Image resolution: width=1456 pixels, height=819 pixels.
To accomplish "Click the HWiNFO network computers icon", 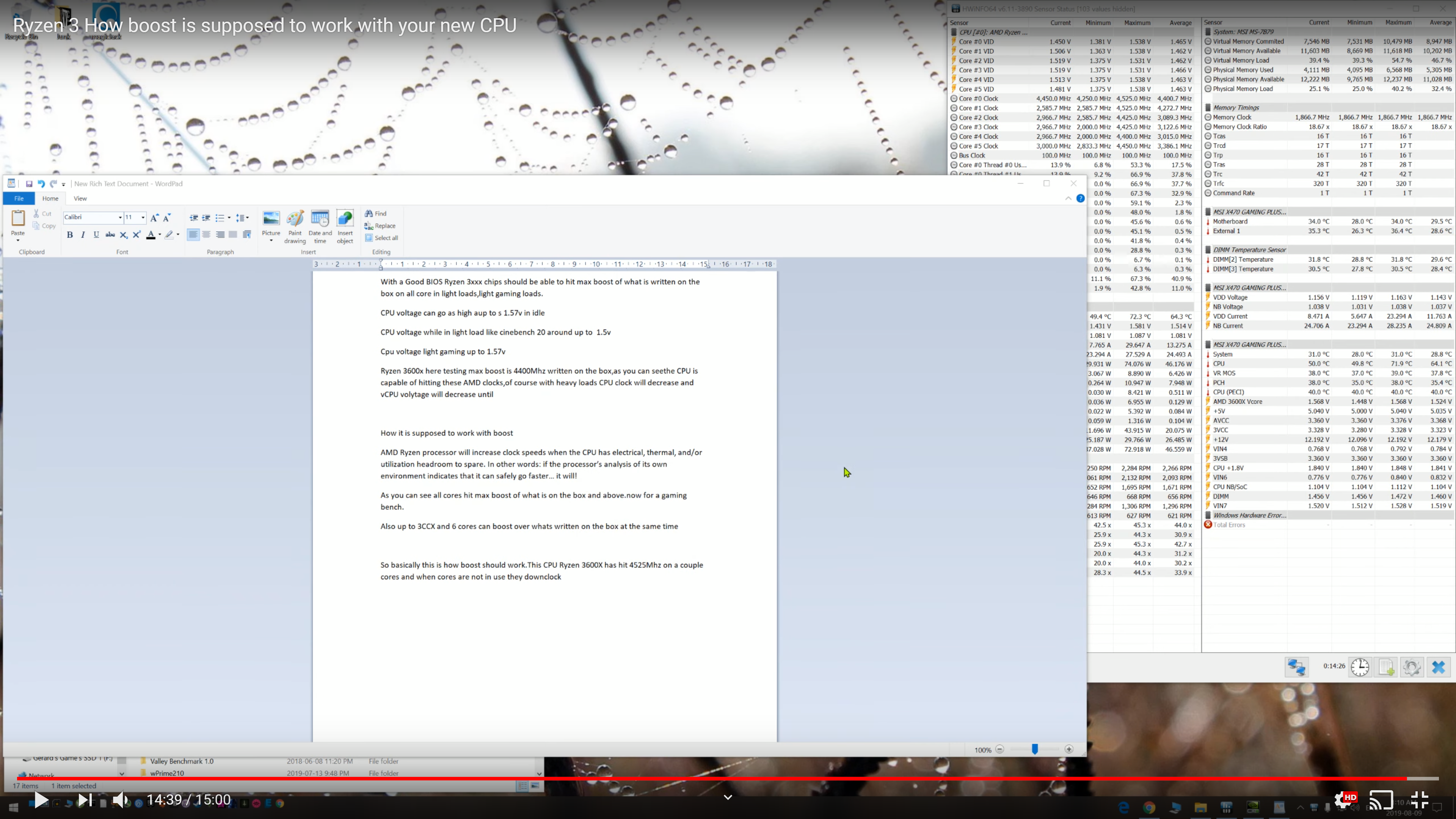I will (x=1296, y=667).
